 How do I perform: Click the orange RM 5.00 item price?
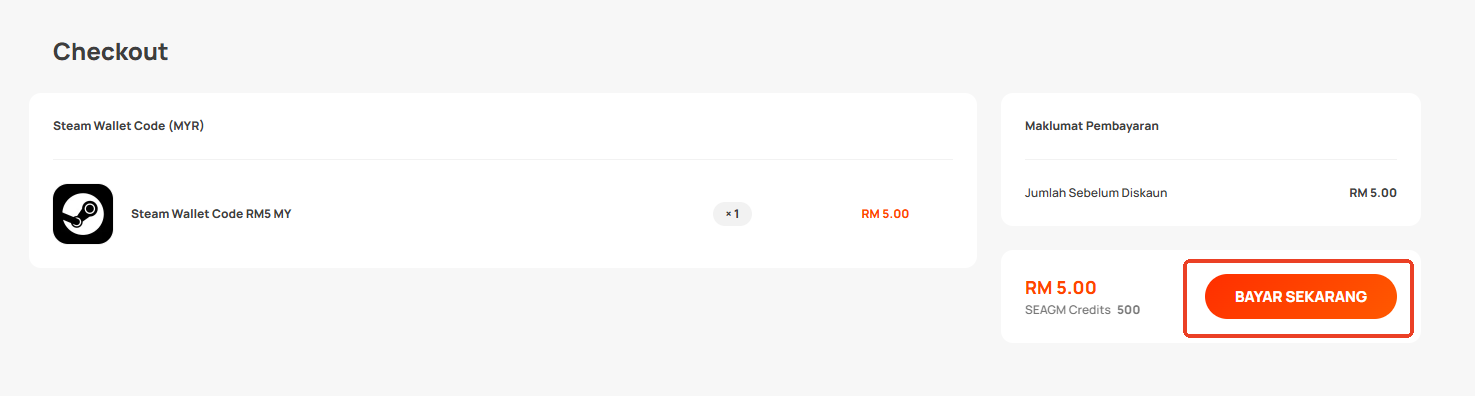point(885,214)
